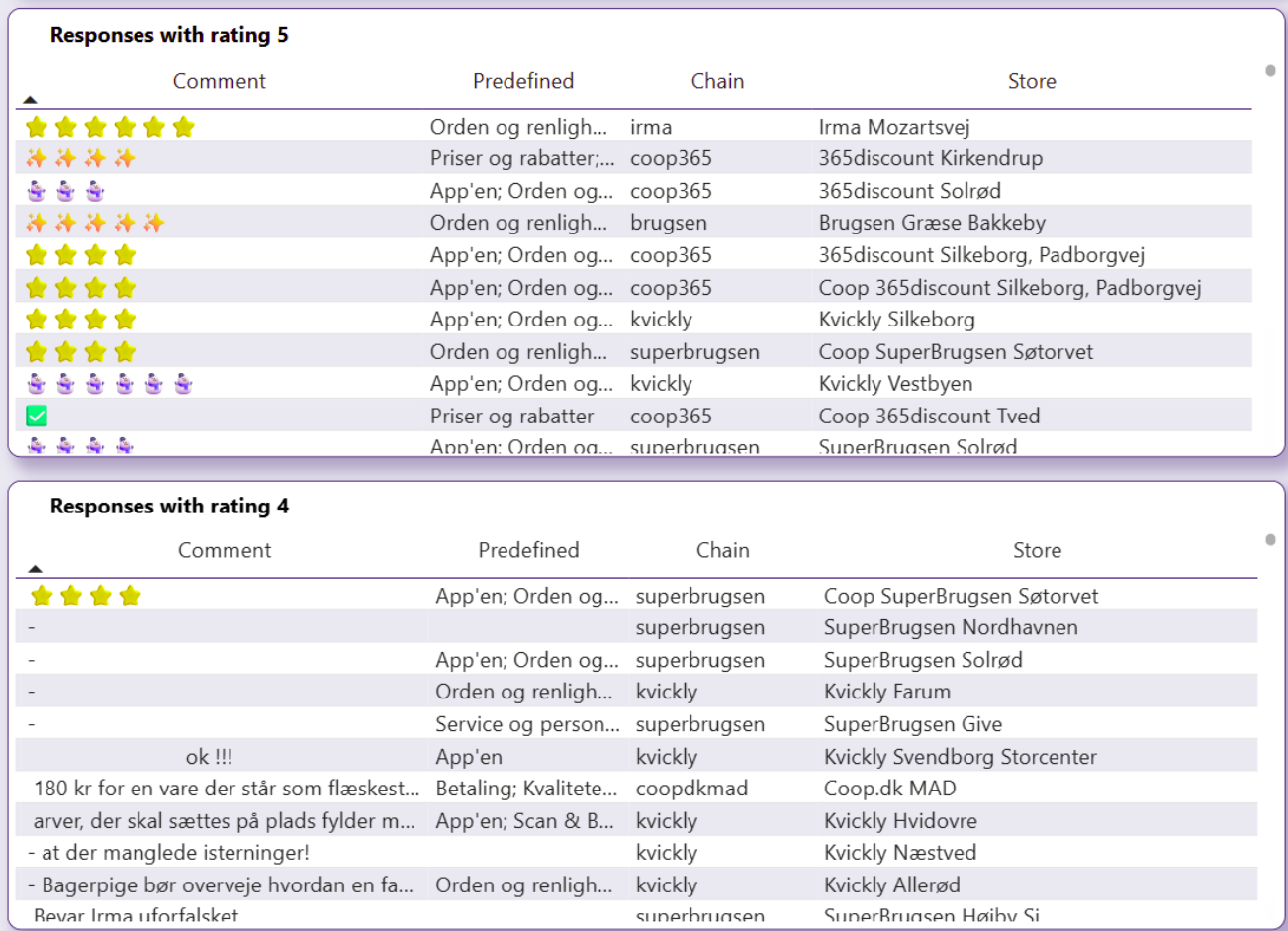The width and height of the screenshot is (1288, 931).
Task: Sort rating 4 responses by Store header
Action: click(1037, 550)
